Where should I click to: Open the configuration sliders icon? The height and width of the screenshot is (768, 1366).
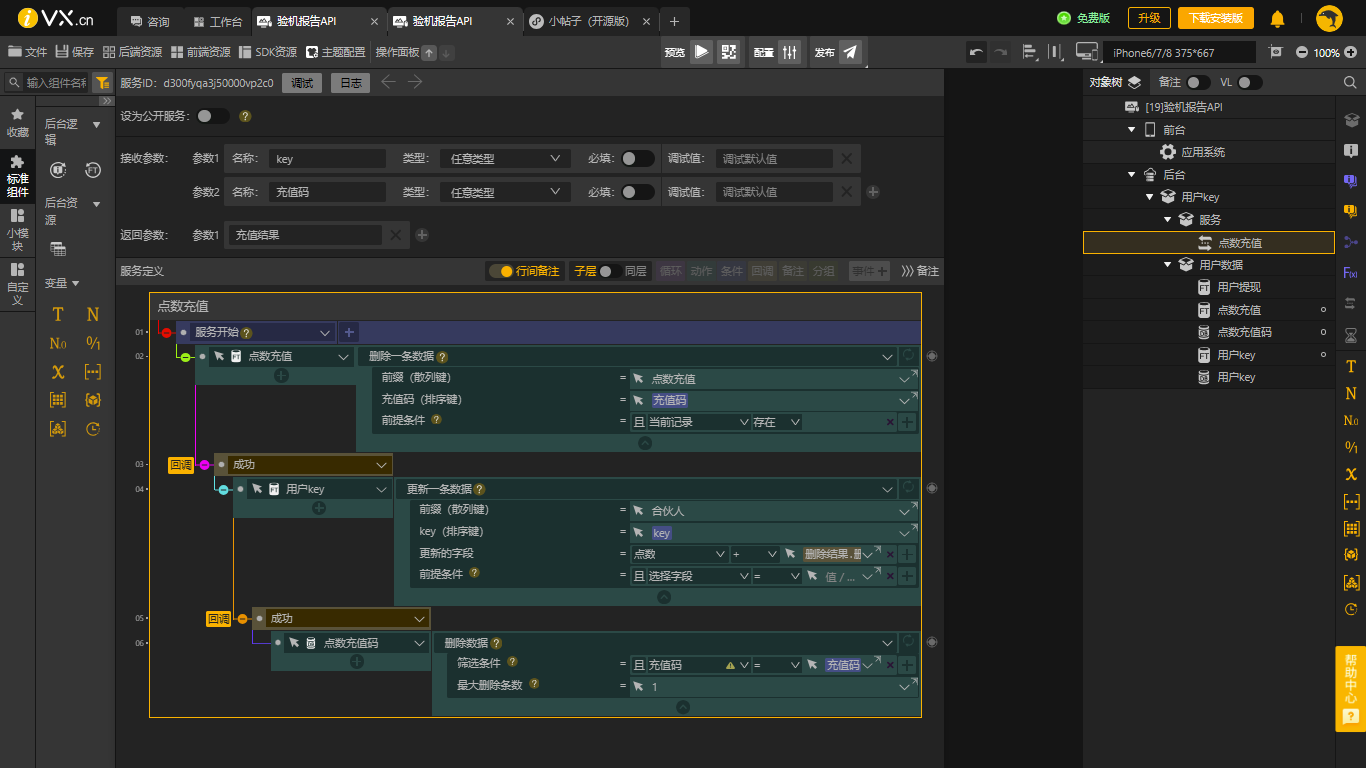pyautogui.click(x=789, y=52)
